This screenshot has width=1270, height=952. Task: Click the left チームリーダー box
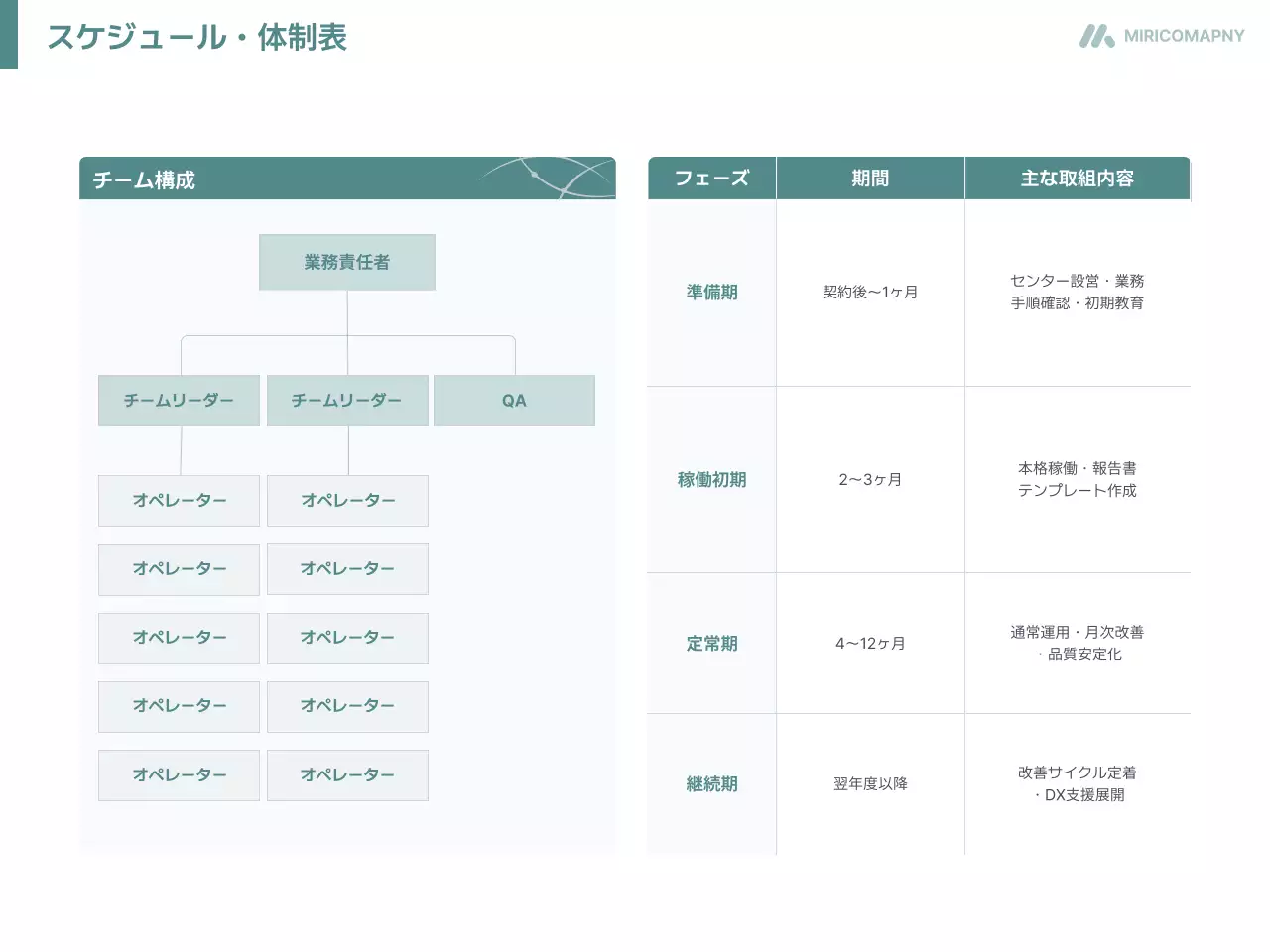(x=179, y=401)
